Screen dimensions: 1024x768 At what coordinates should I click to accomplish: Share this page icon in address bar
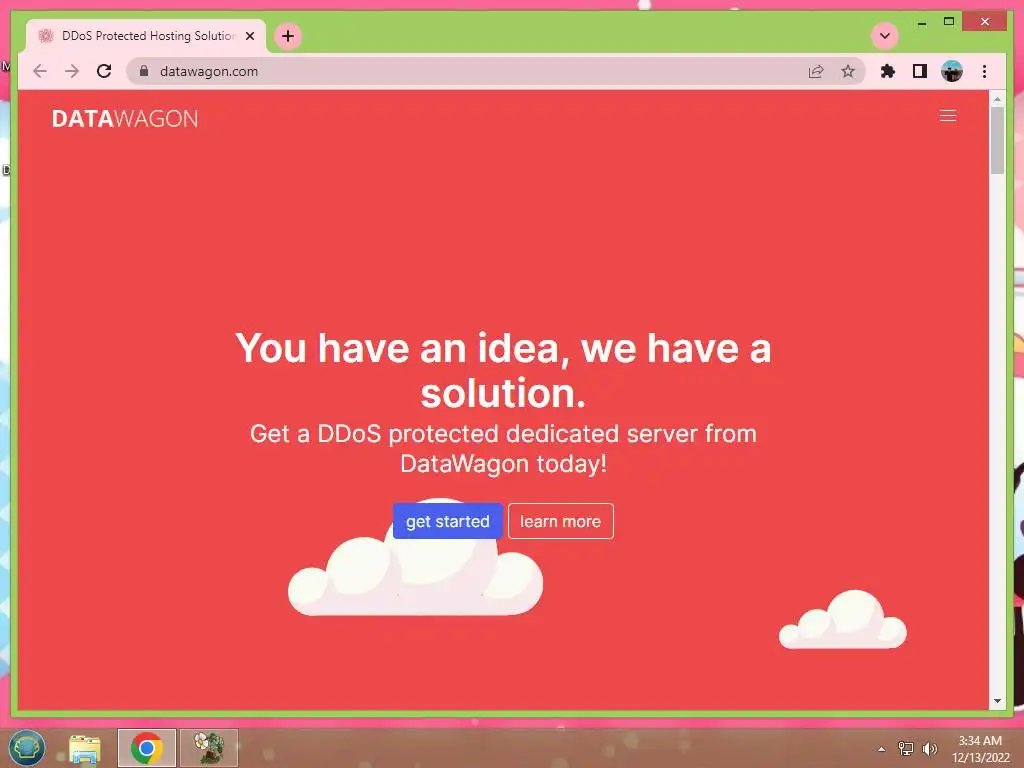pos(816,71)
